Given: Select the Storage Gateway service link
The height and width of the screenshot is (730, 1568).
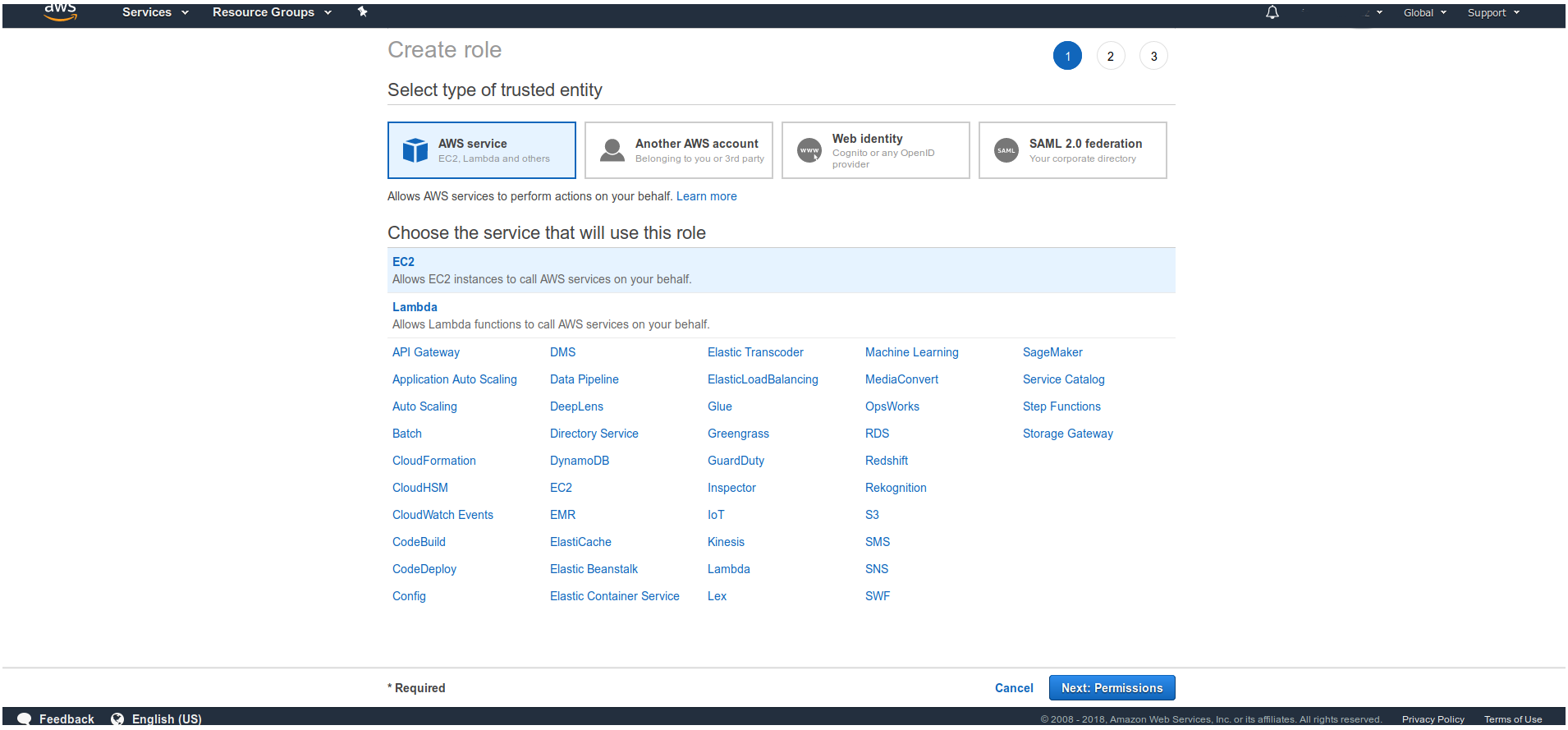Looking at the screenshot, I should click(x=1067, y=434).
